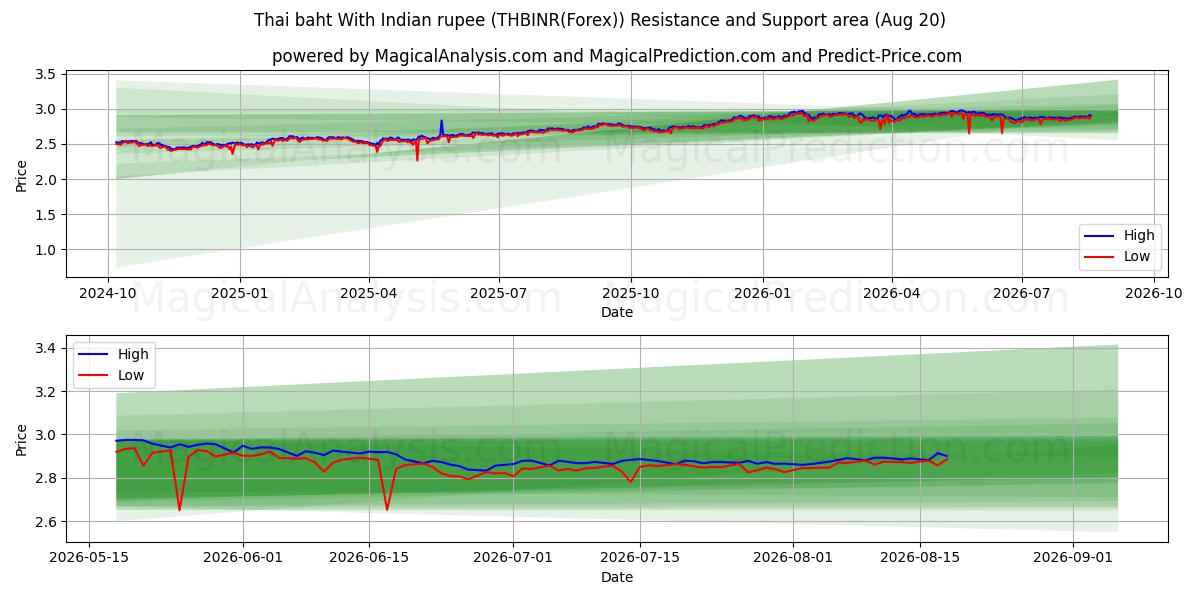The image size is (1200, 600).
Task: Click the '2025-04' tick label on the top chart
Action: 369,293
